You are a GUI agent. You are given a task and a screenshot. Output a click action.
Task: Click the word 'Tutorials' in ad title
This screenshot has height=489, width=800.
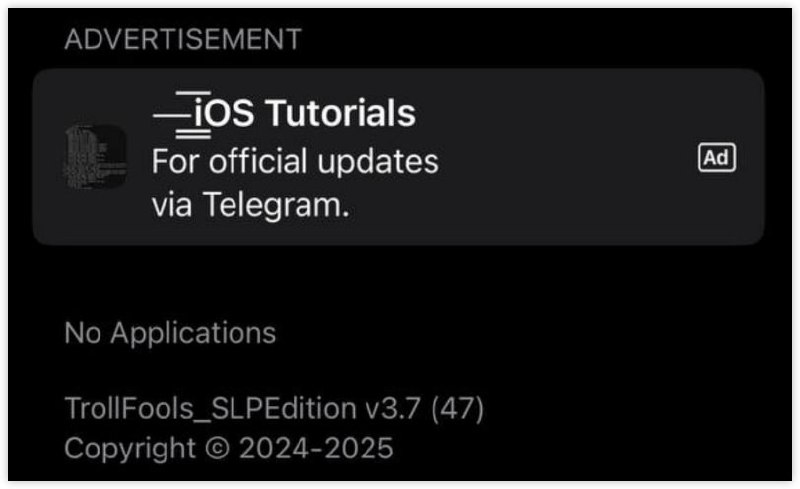point(341,113)
